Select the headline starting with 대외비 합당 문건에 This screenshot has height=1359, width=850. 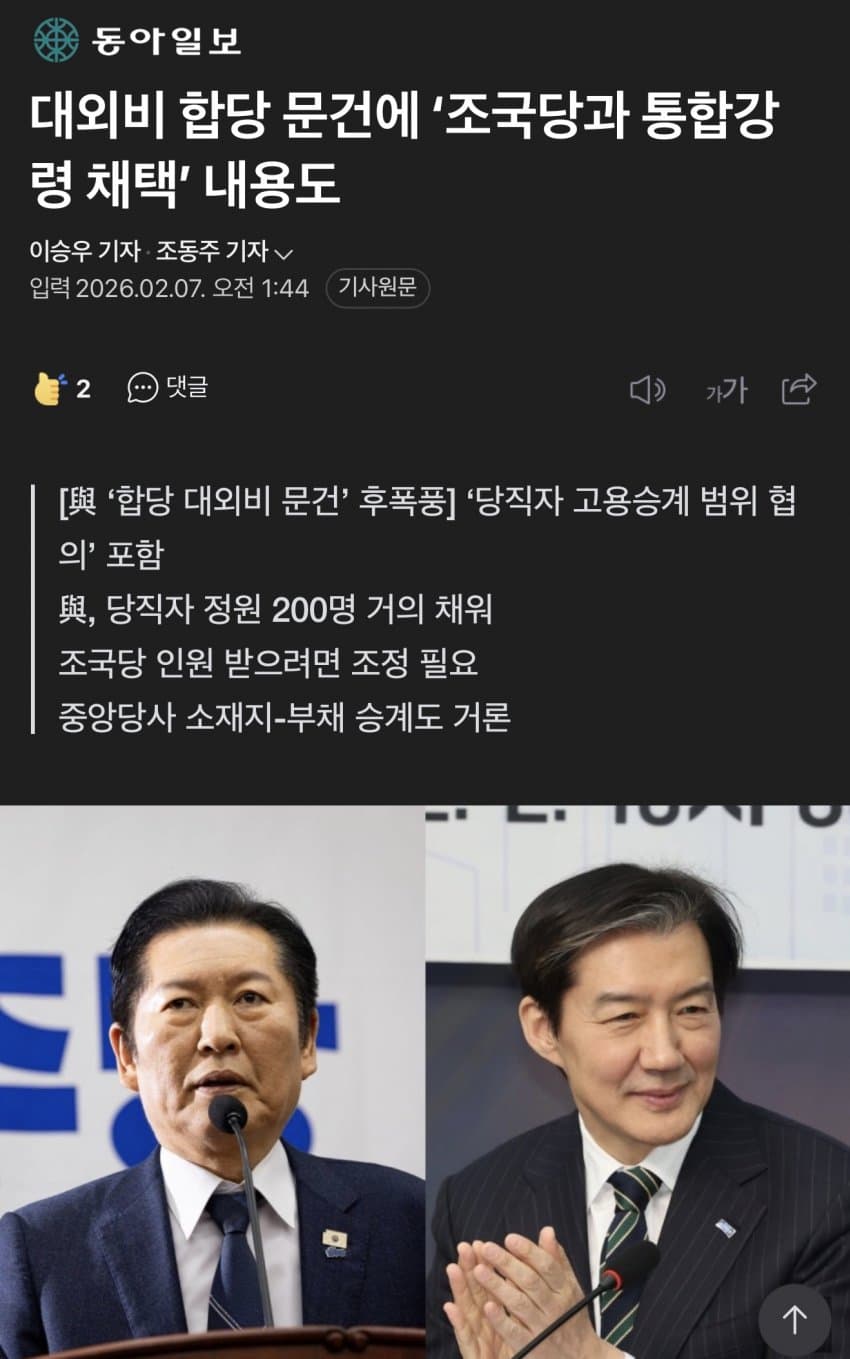404,149
